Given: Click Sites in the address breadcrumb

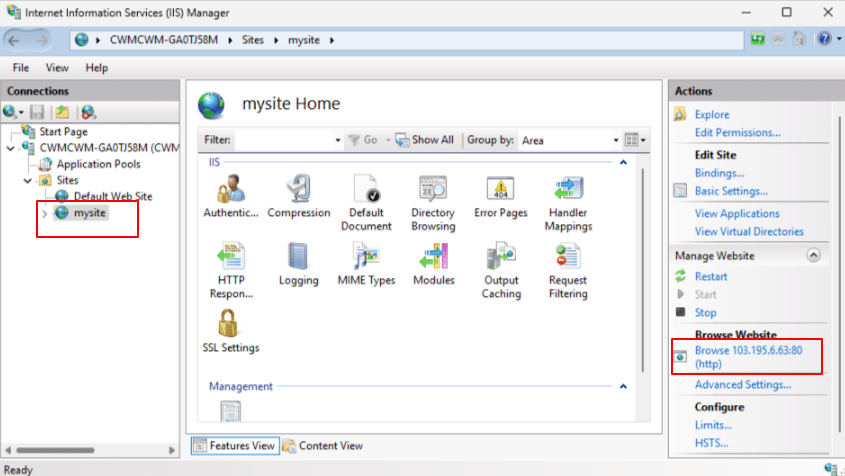Looking at the screenshot, I should point(252,40).
